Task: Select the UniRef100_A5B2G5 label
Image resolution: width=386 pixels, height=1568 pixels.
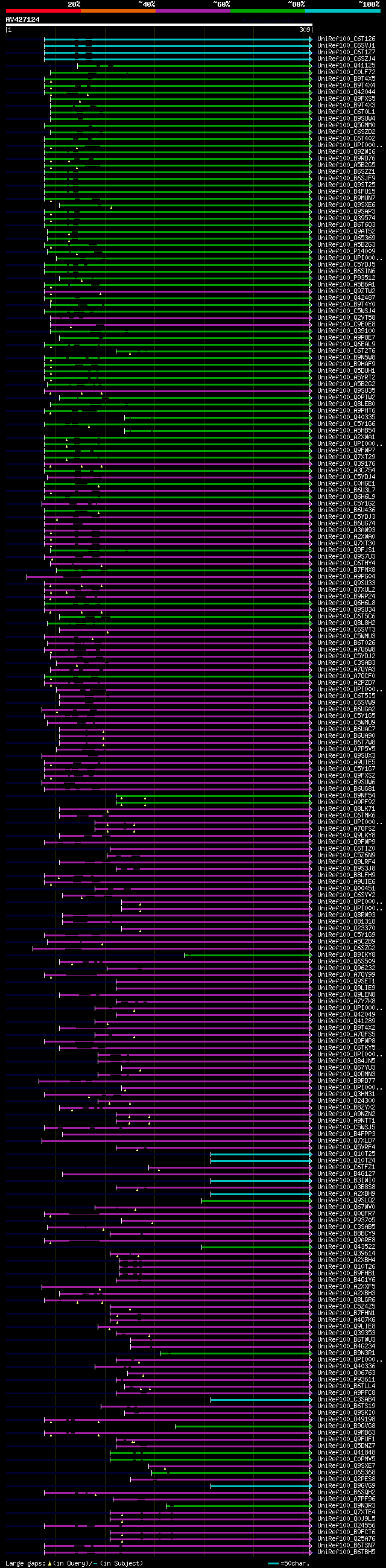Action: click(x=346, y=165)
